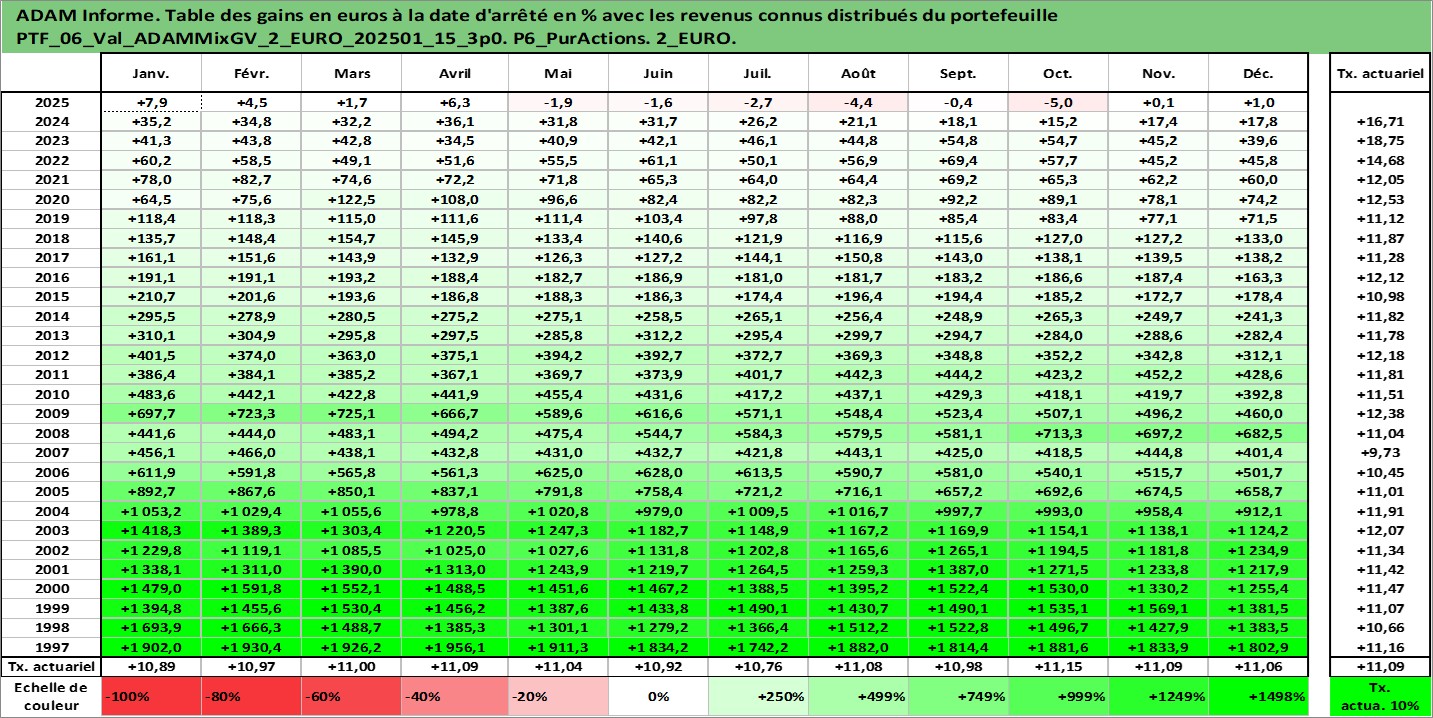Select the +11,15 Tx. actuariel value under Oct.
Screen dimensions: 1433x718
click(x=1058, y=665)
